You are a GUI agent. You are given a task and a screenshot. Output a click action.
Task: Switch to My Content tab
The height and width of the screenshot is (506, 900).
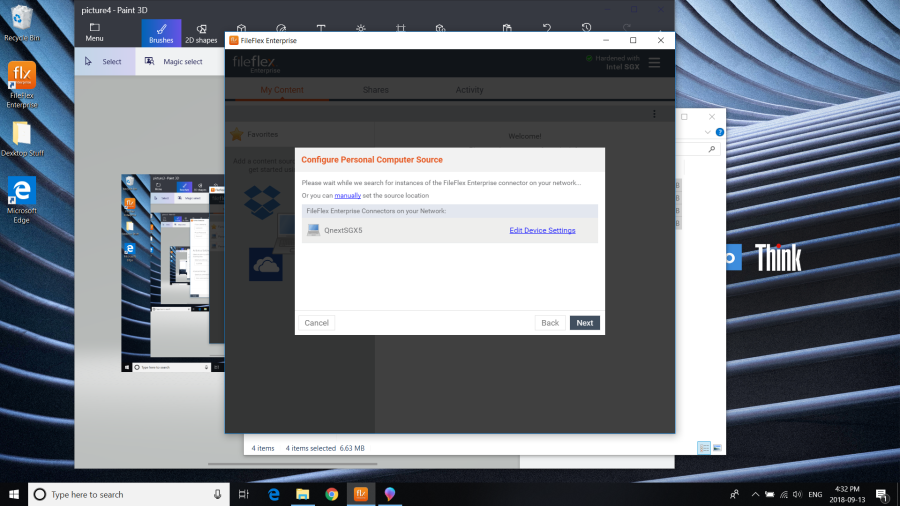click(x=282, y=89)
